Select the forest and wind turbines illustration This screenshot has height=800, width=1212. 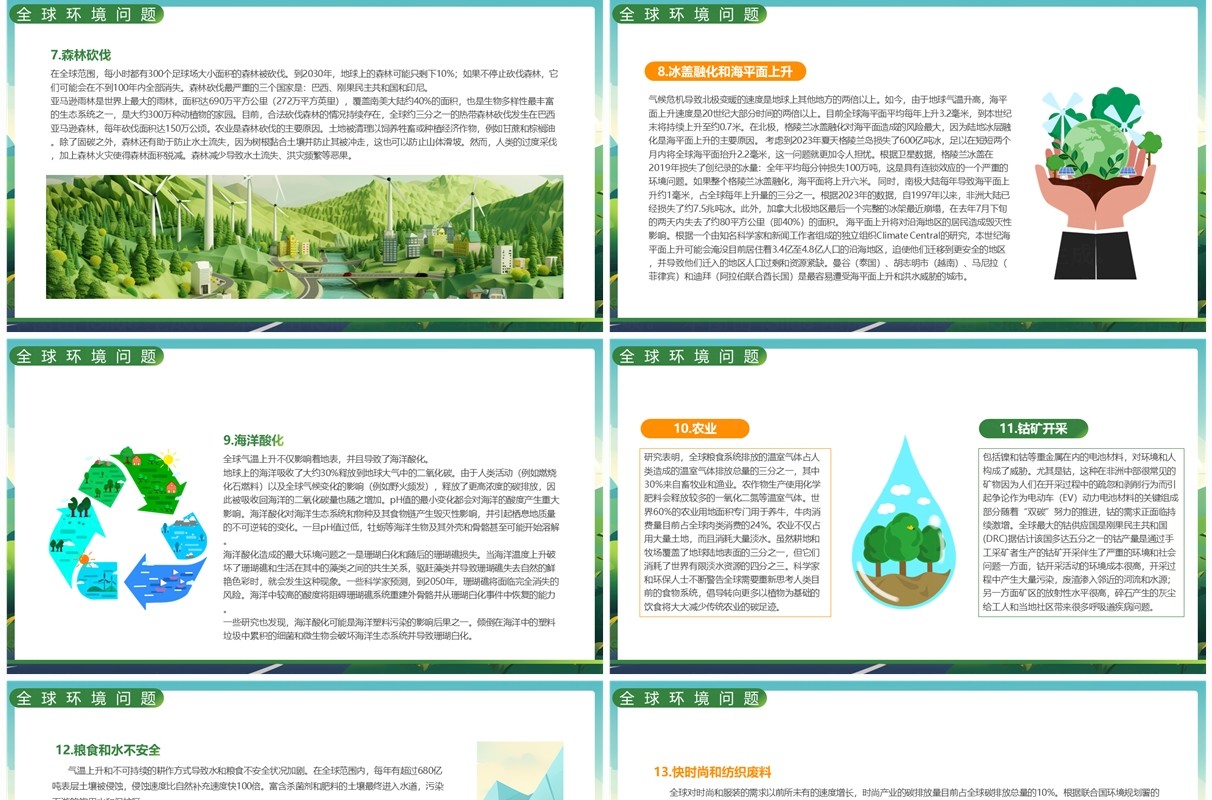click(304, 237)
